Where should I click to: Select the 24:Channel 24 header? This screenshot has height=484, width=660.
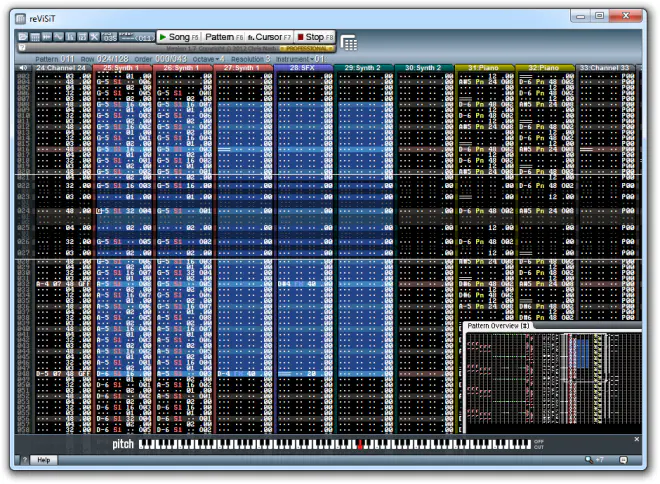point(61,68)
